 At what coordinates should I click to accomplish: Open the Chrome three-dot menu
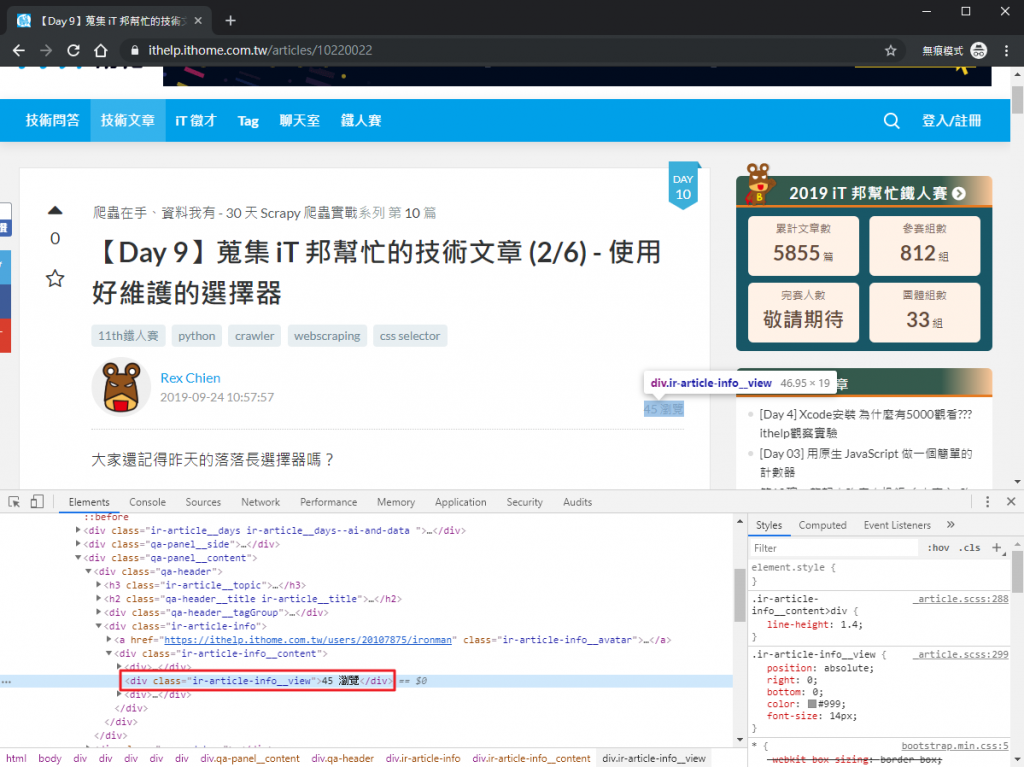1006,50
